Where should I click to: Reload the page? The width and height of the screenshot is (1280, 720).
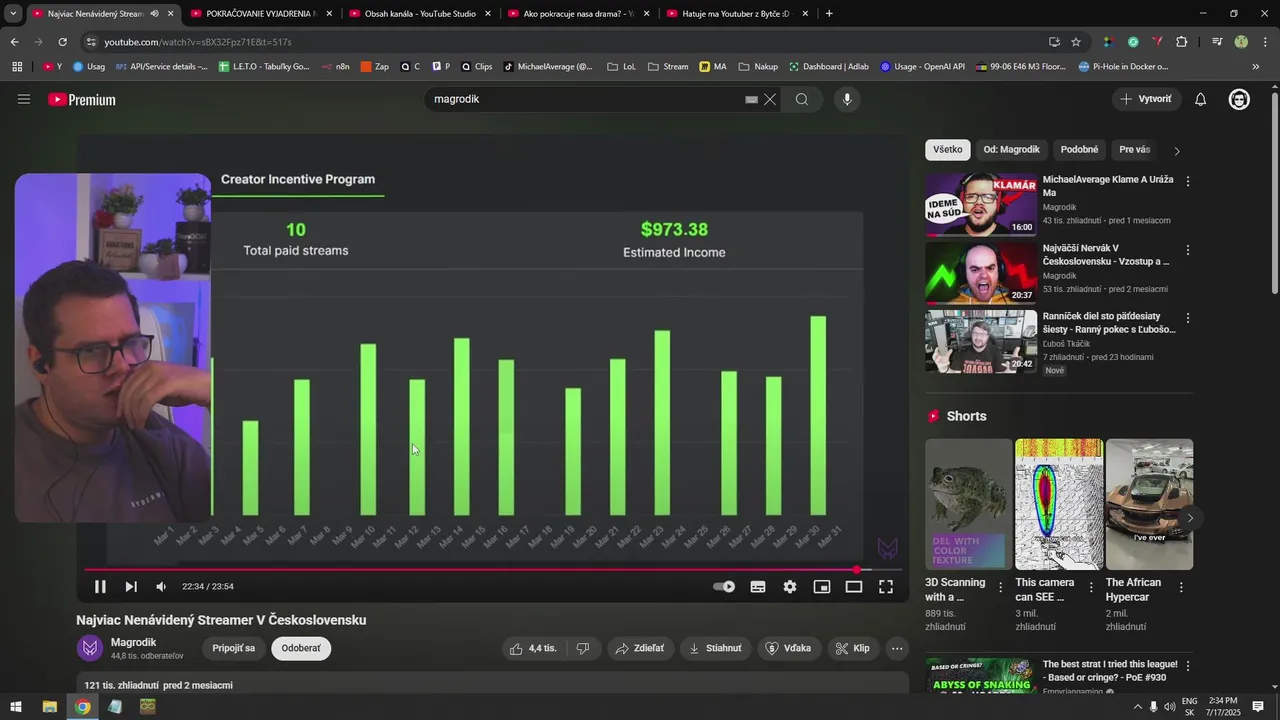pos(62,42)
